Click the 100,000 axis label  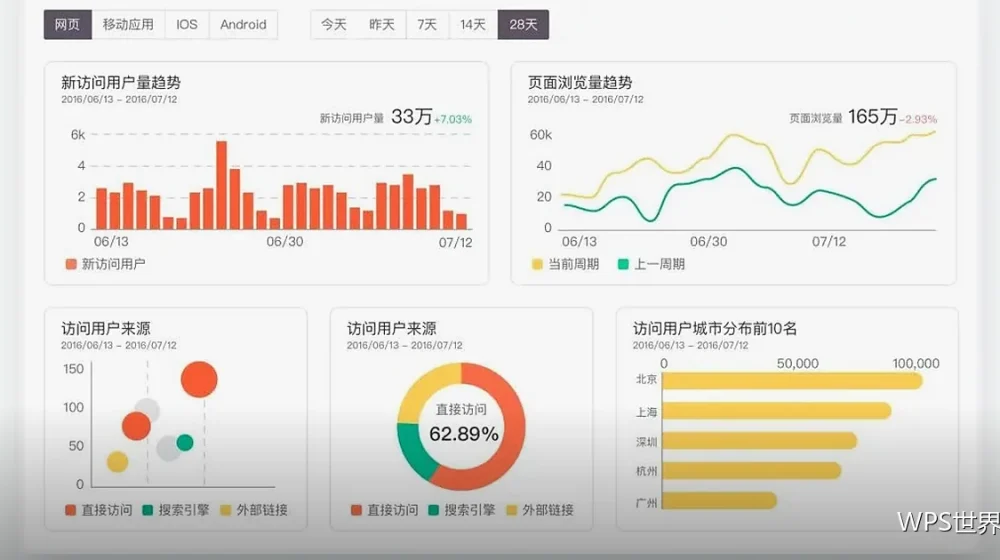(x=916, y=364)
